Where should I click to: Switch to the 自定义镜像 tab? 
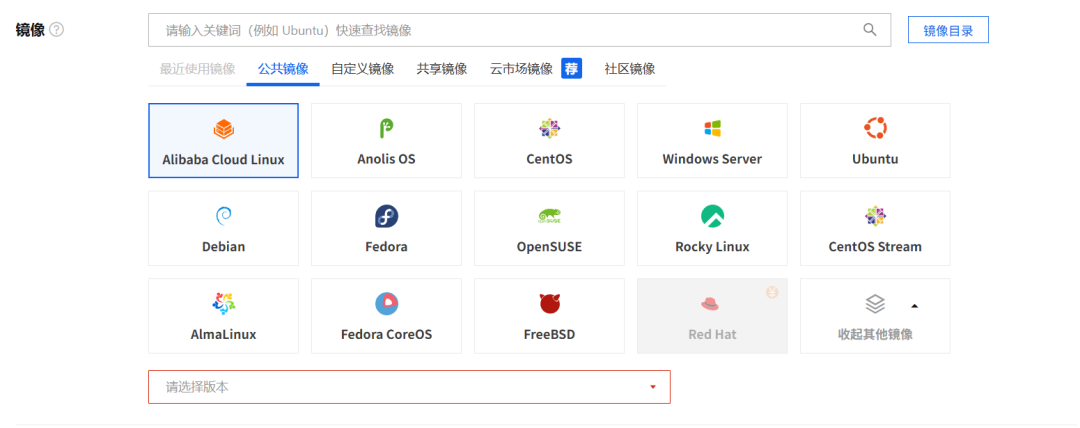pyautogui.click(x=363, y=69)
